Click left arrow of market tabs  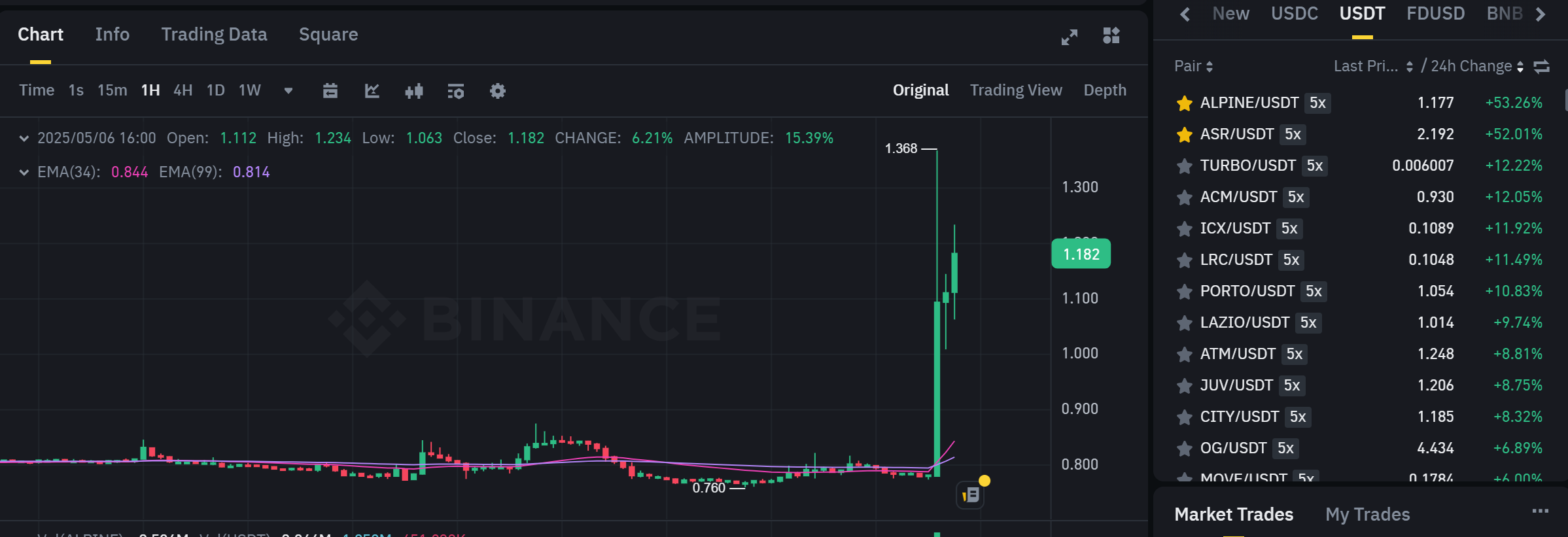[1185, 14]
